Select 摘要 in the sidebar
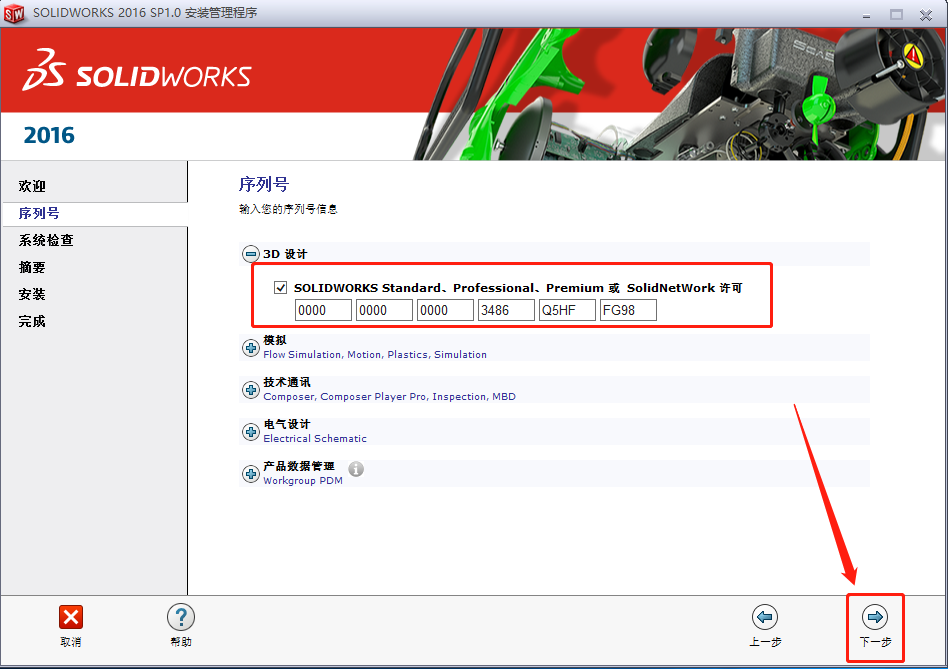 point(32,267)
